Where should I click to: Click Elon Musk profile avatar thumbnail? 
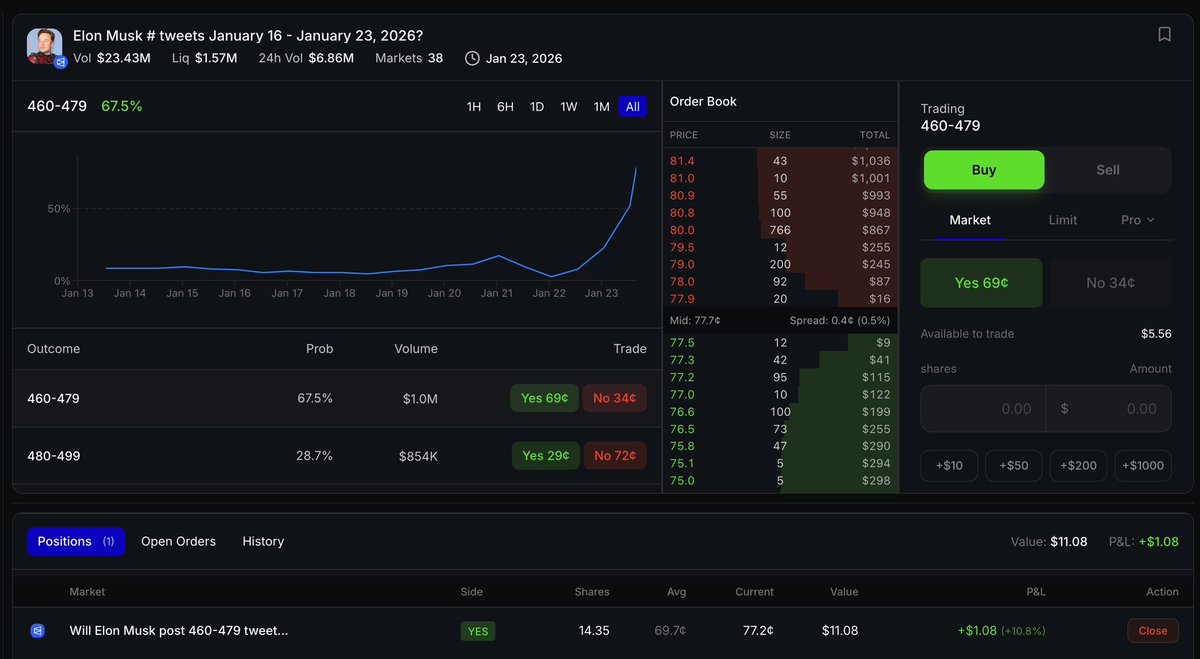[x=45, y=46]
